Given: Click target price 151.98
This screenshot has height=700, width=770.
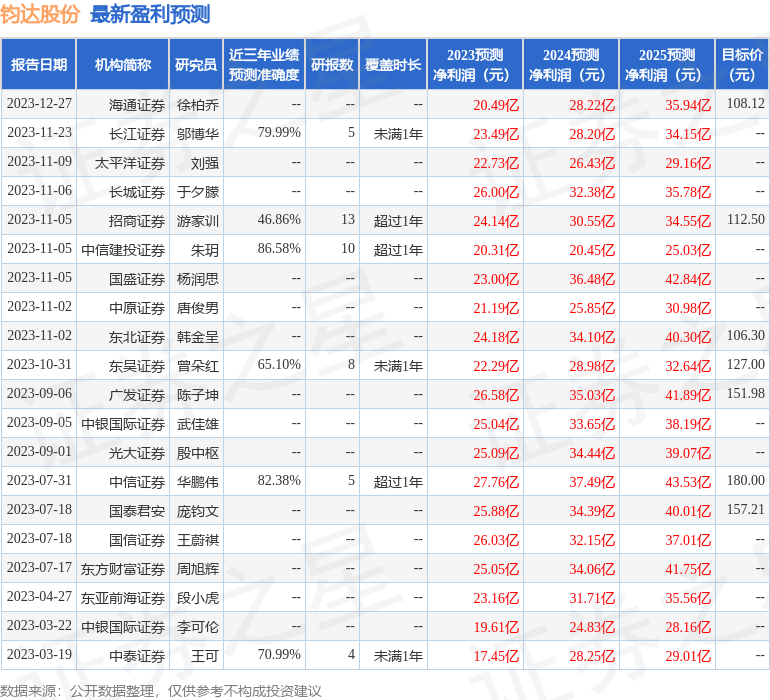Looking at the screenshot, I should click(x=745, y=393).
